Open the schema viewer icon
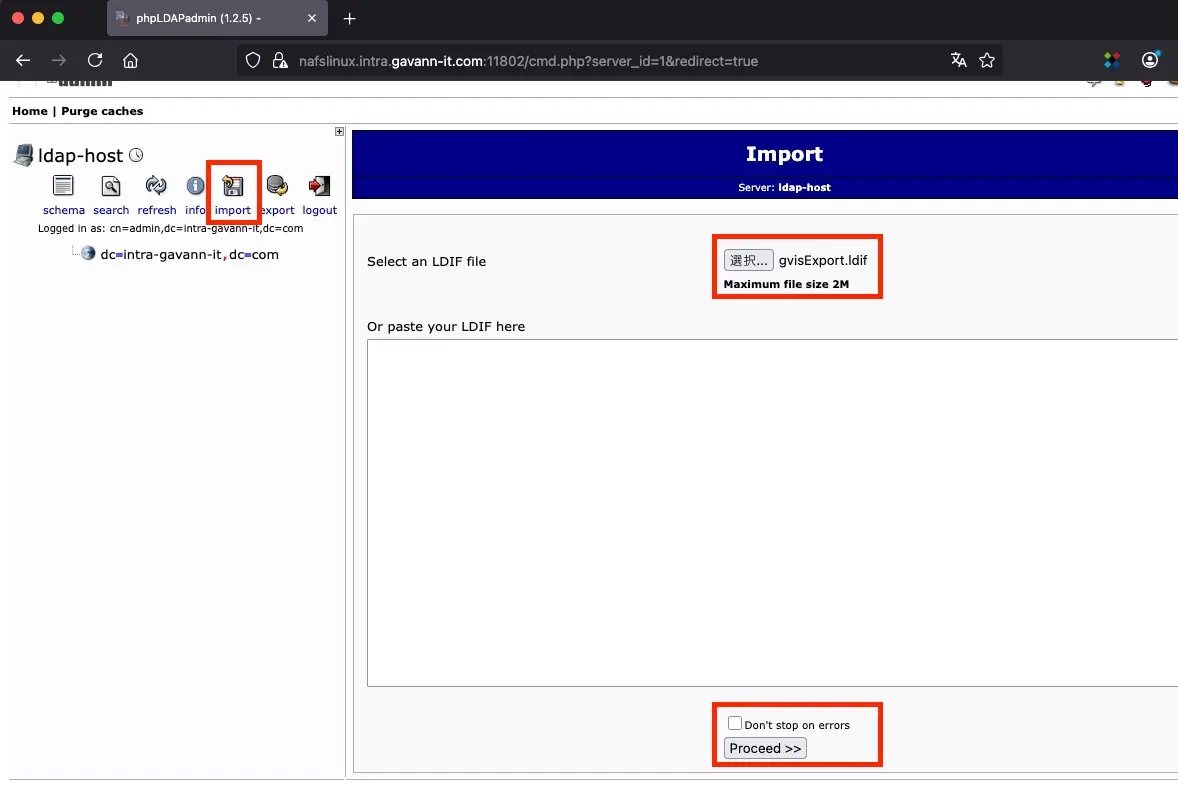The image size is (1178, 797). pyautogui.click(x=63, y=186)
